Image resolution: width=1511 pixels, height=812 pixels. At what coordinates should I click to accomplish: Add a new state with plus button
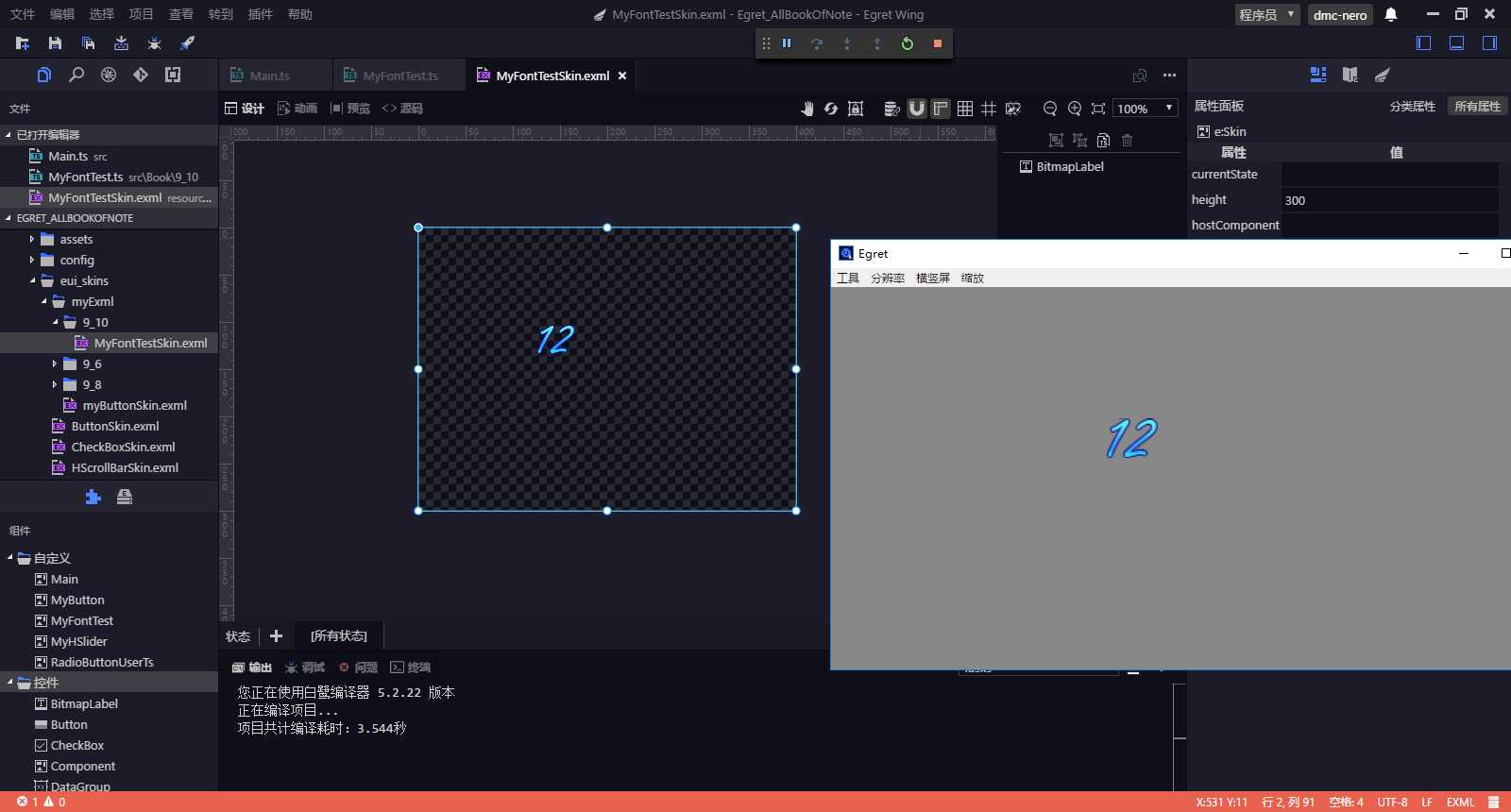point(276,636)
